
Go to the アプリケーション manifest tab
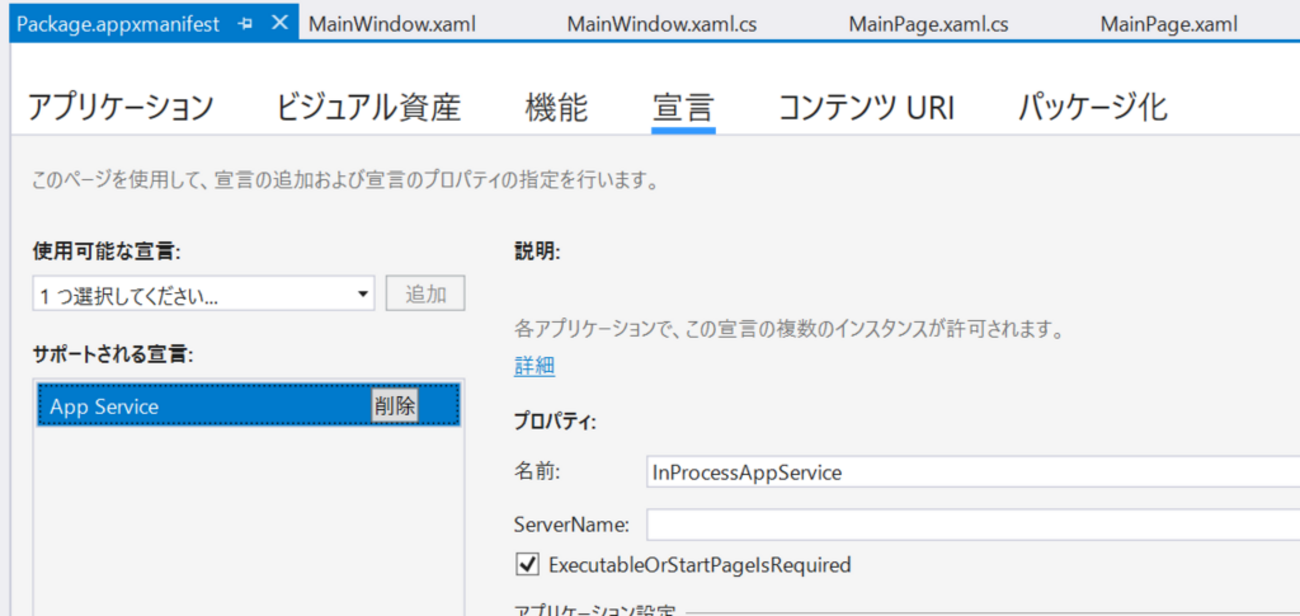click(x=121, y=107)
